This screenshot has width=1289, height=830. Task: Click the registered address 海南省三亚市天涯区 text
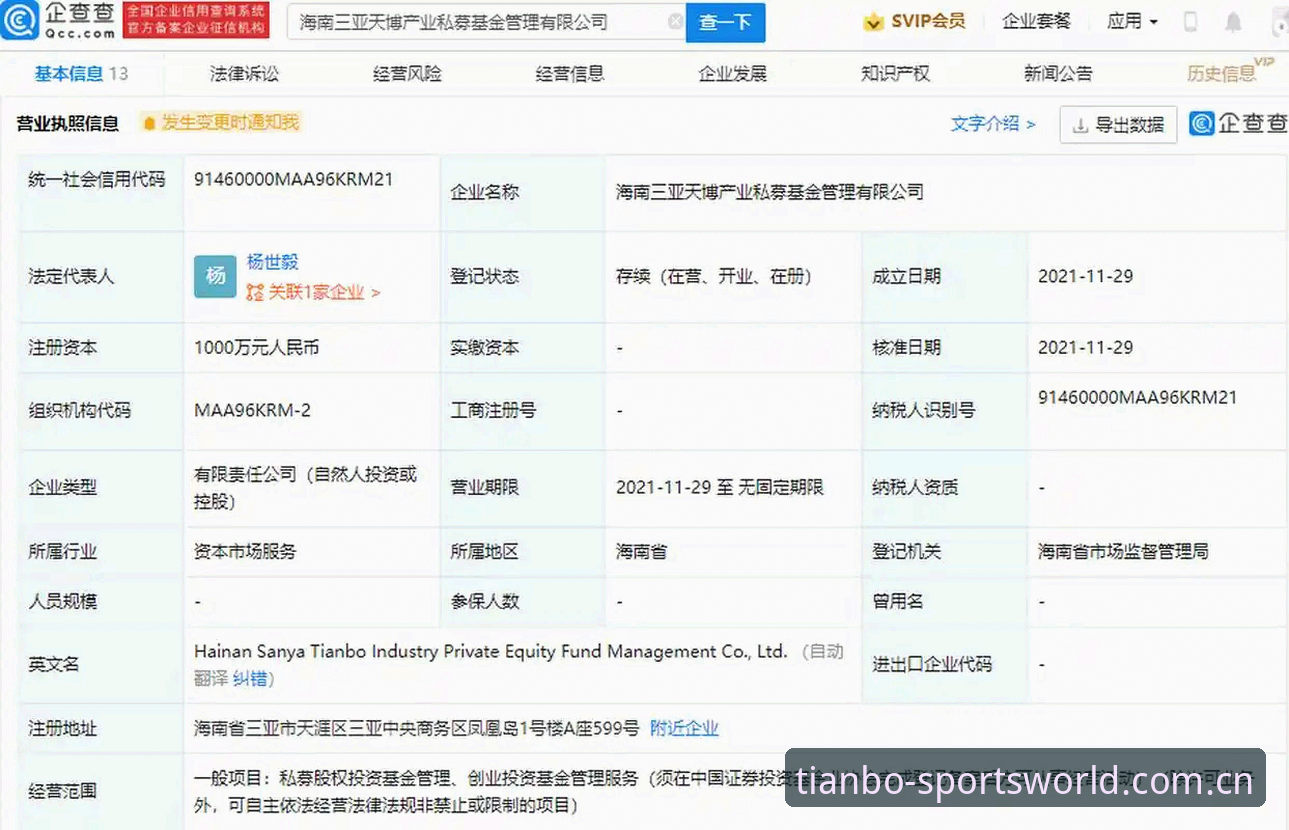tap(416, 728)
